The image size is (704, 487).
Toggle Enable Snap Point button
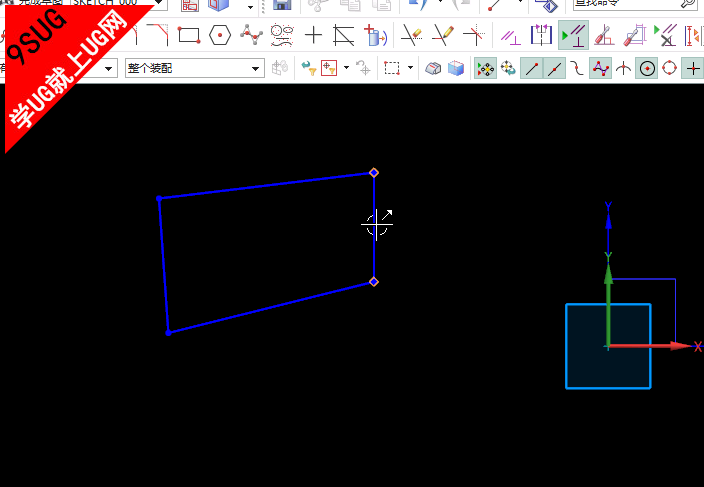(x=485, y=68)
